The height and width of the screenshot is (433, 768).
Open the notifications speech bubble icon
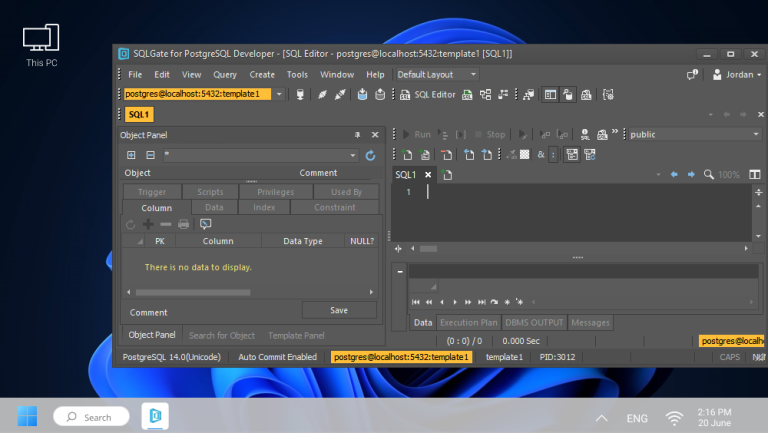[x=692, y=75]
